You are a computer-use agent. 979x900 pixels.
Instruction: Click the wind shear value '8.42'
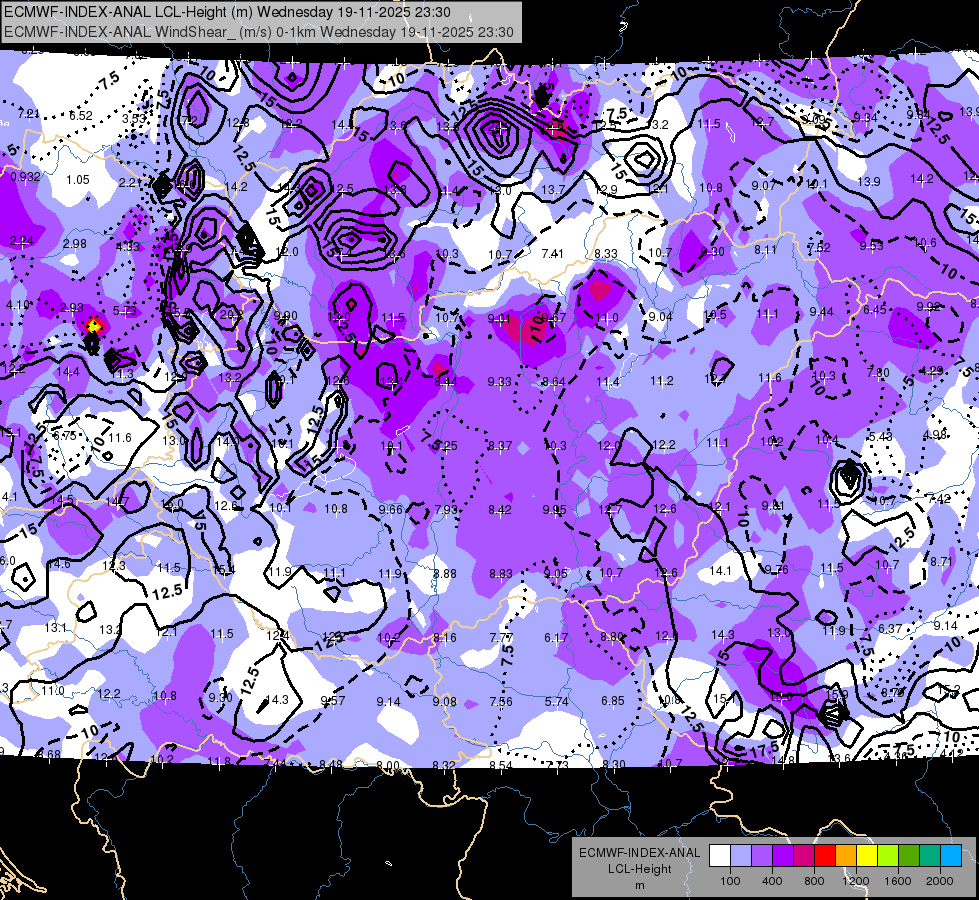[500, 510]
